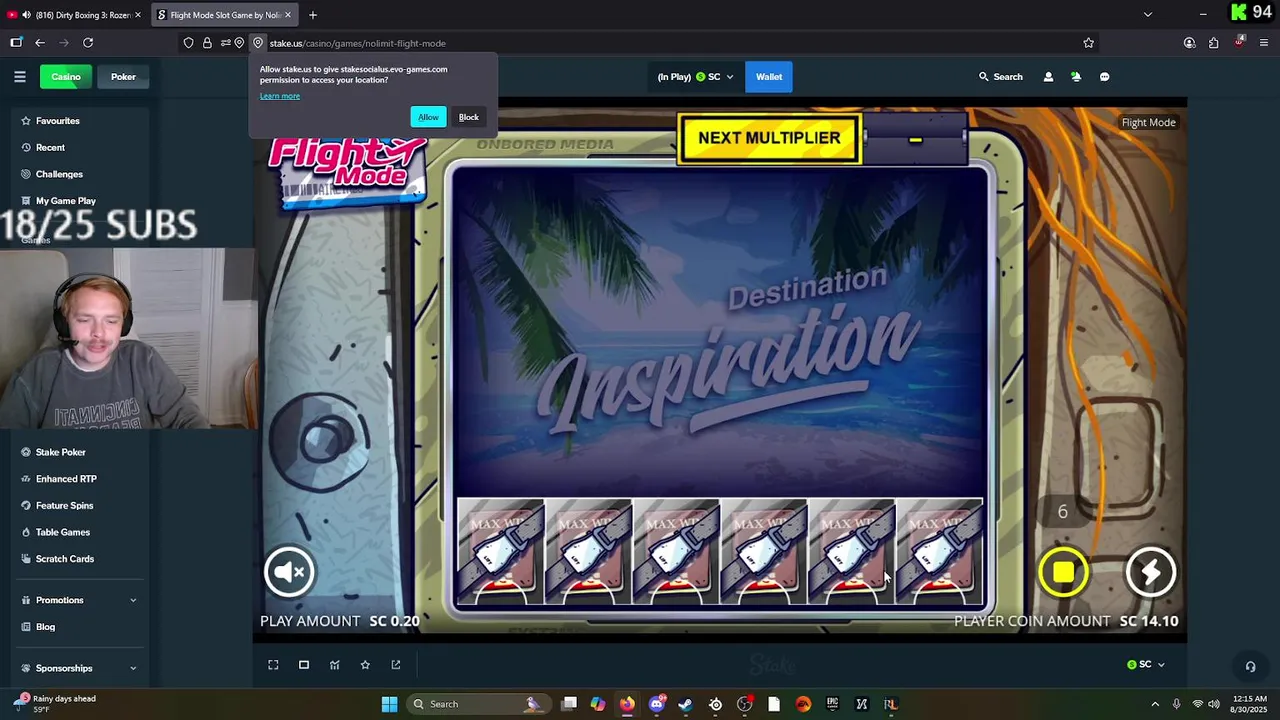Open the Firefox application menu

[x=1264, y=43]
